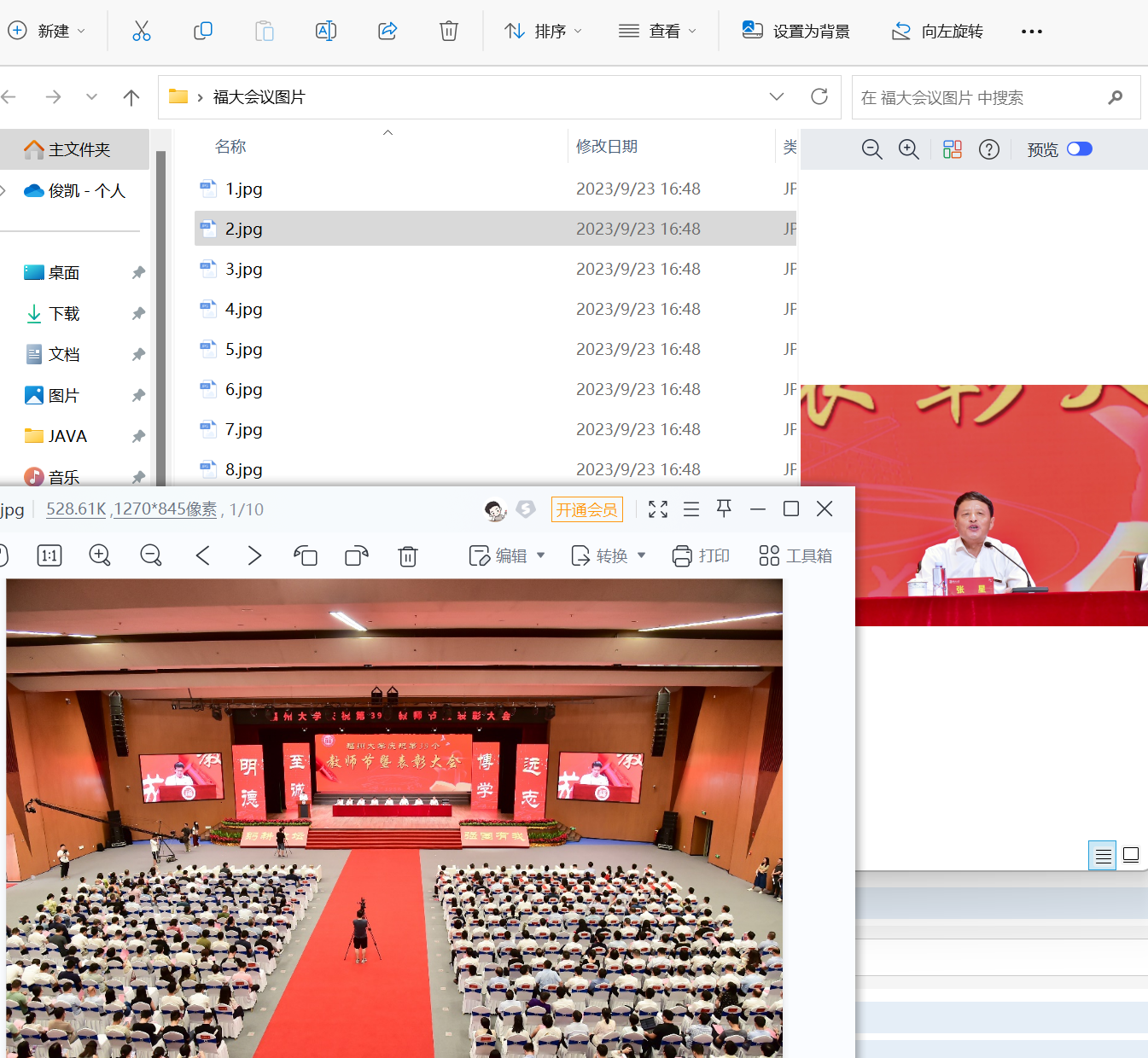This screenshot has height=1058, width=1148.
Task: Sort by 修改日期 column header
Action: click(x=607, y=147)
